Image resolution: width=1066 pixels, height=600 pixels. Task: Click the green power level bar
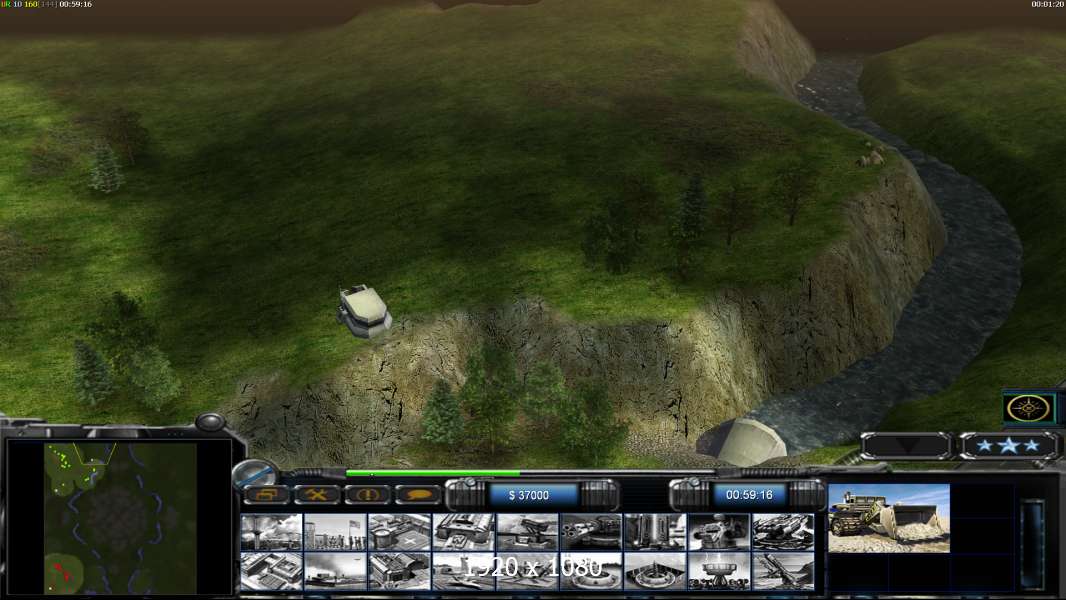(x=432, y=473)
